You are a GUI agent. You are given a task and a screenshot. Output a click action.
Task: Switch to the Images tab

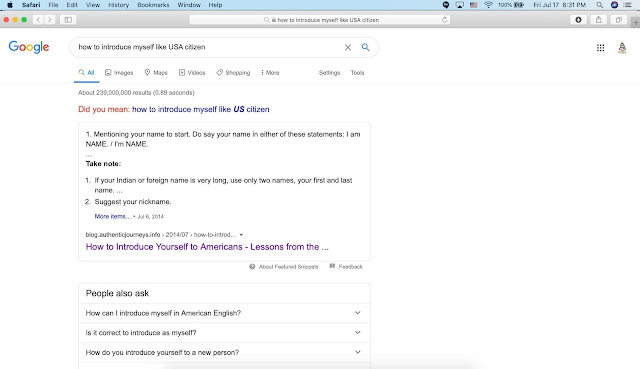tap(119, 73)
